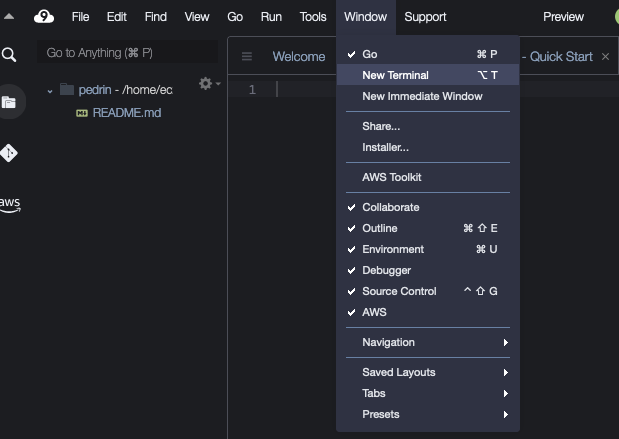Choose Share... in the Window menu

(428, 126)
